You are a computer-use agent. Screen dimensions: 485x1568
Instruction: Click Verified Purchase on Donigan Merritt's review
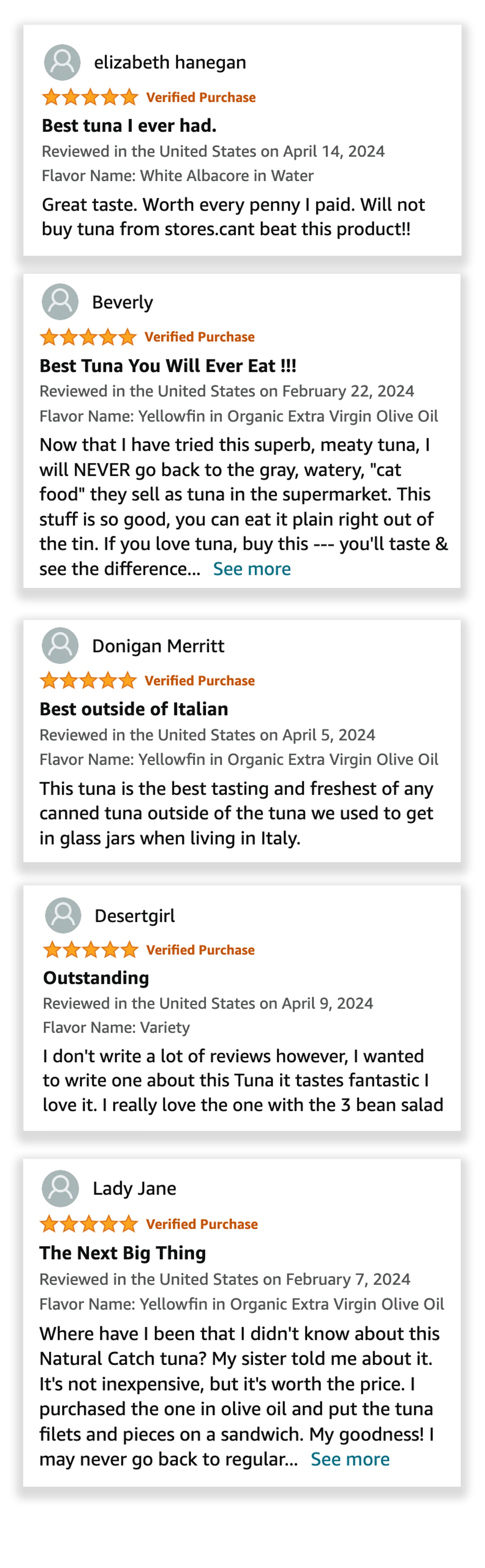click(x=199, y=680)
